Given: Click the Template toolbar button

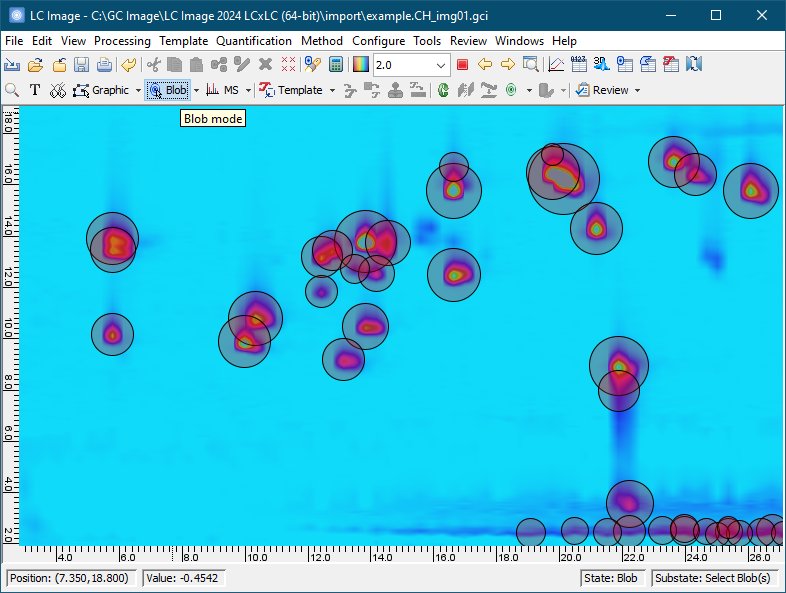Looking at the screenshot, I should pos(291,90).
